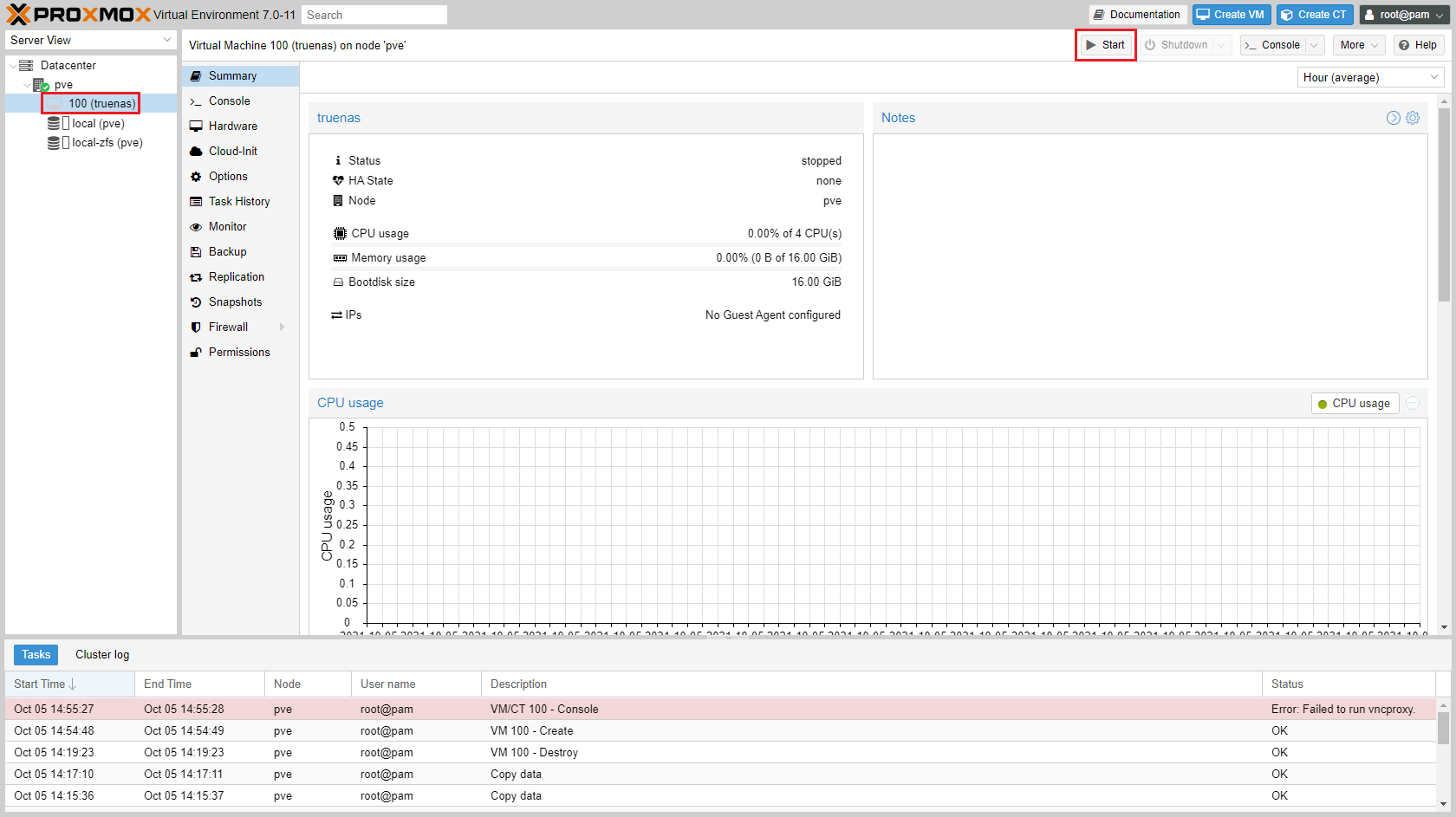Viewport: 1456px width, 817px height.
Task: Collapse the Notes panel arrow icon
Action: point(1394,118)
